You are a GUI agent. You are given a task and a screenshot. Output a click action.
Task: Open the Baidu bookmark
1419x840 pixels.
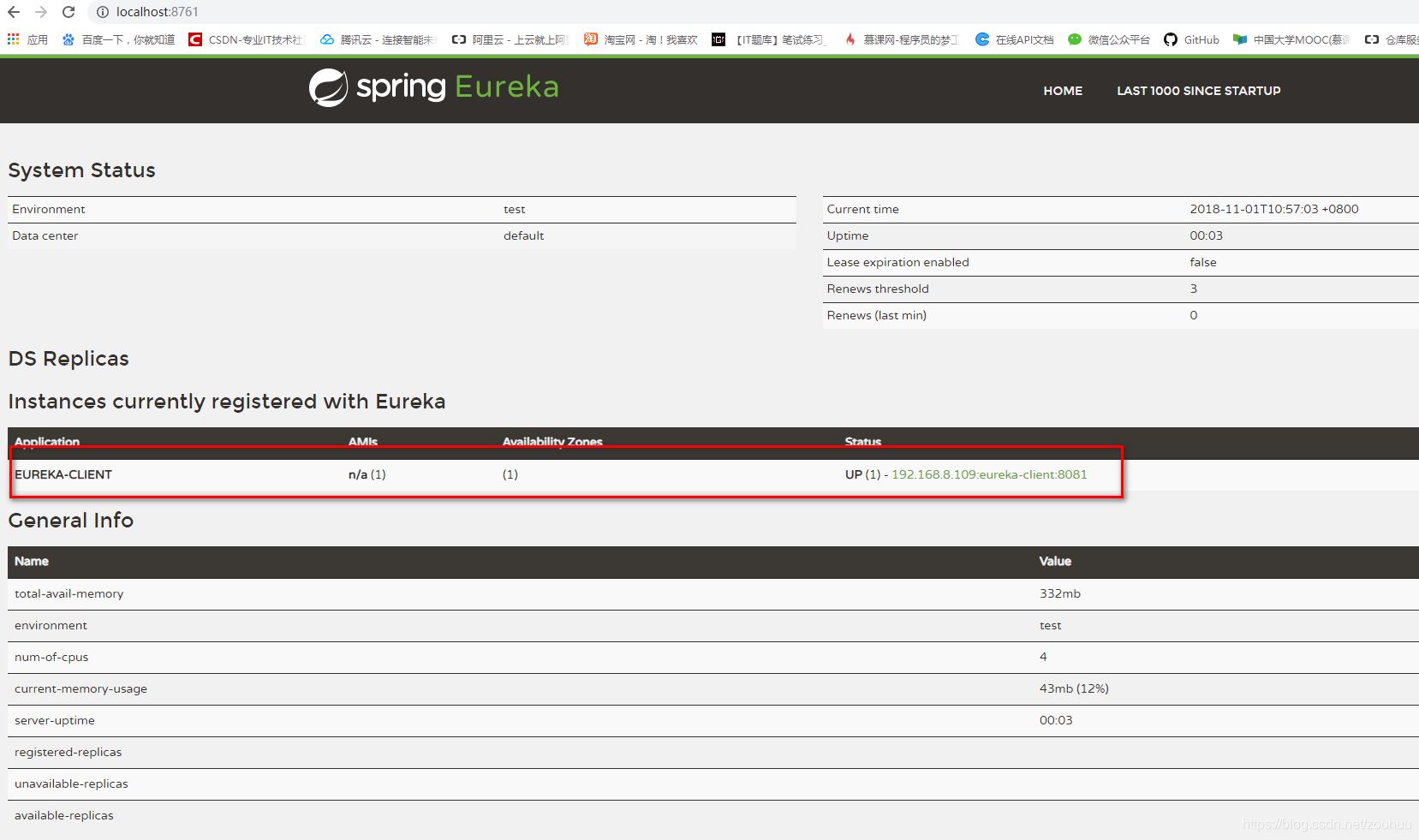coord(118,39)
